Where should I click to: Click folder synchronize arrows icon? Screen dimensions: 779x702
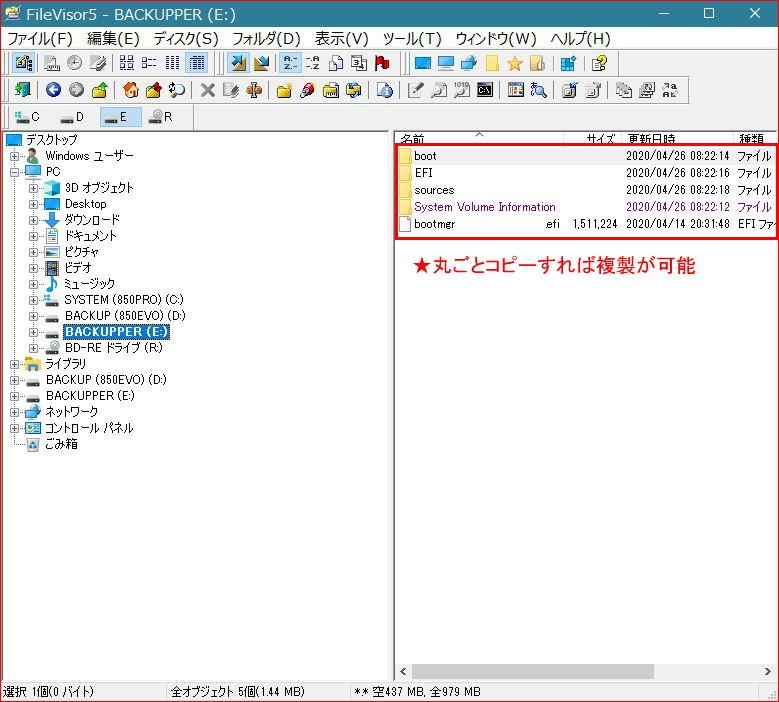[354, 90]
